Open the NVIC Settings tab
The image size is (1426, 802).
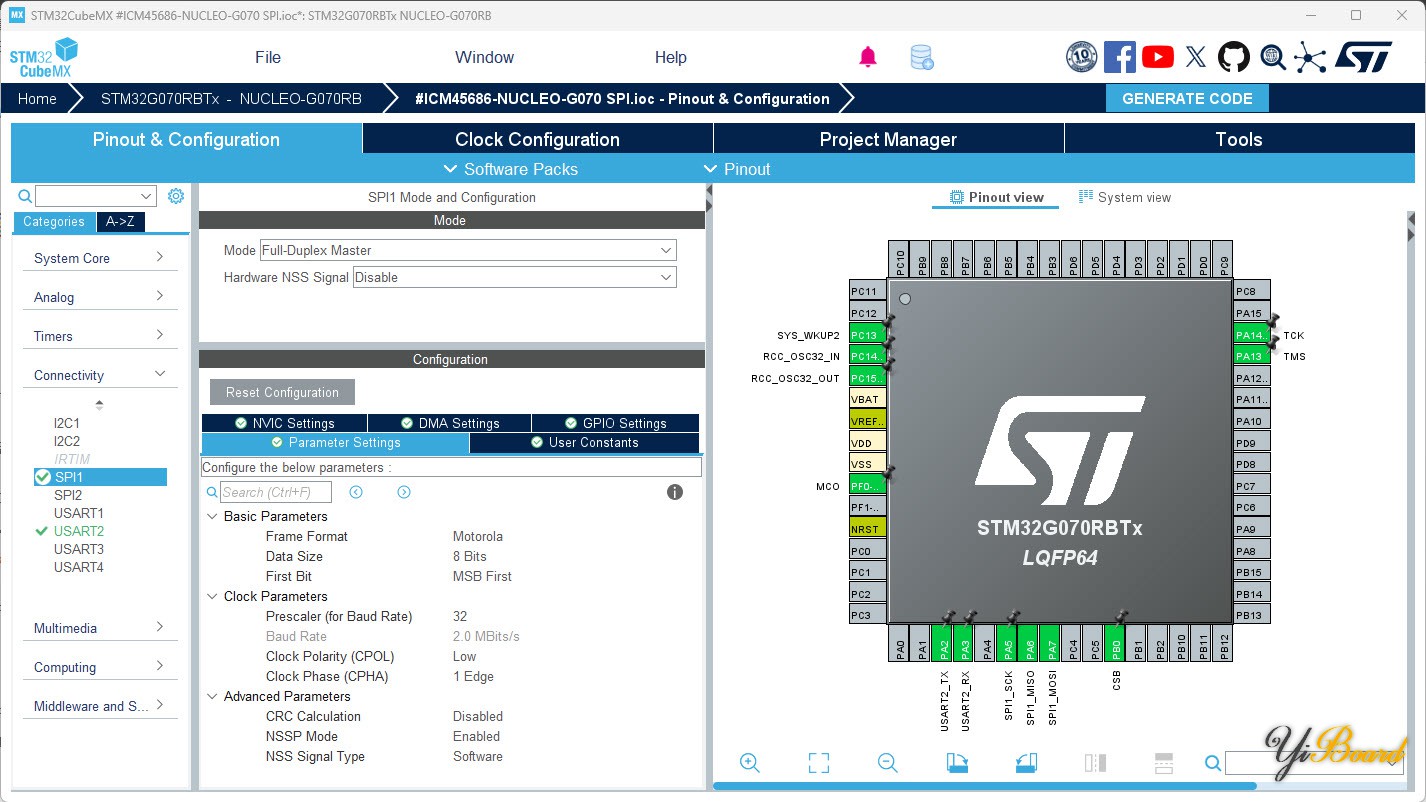[x=284, y=423]
